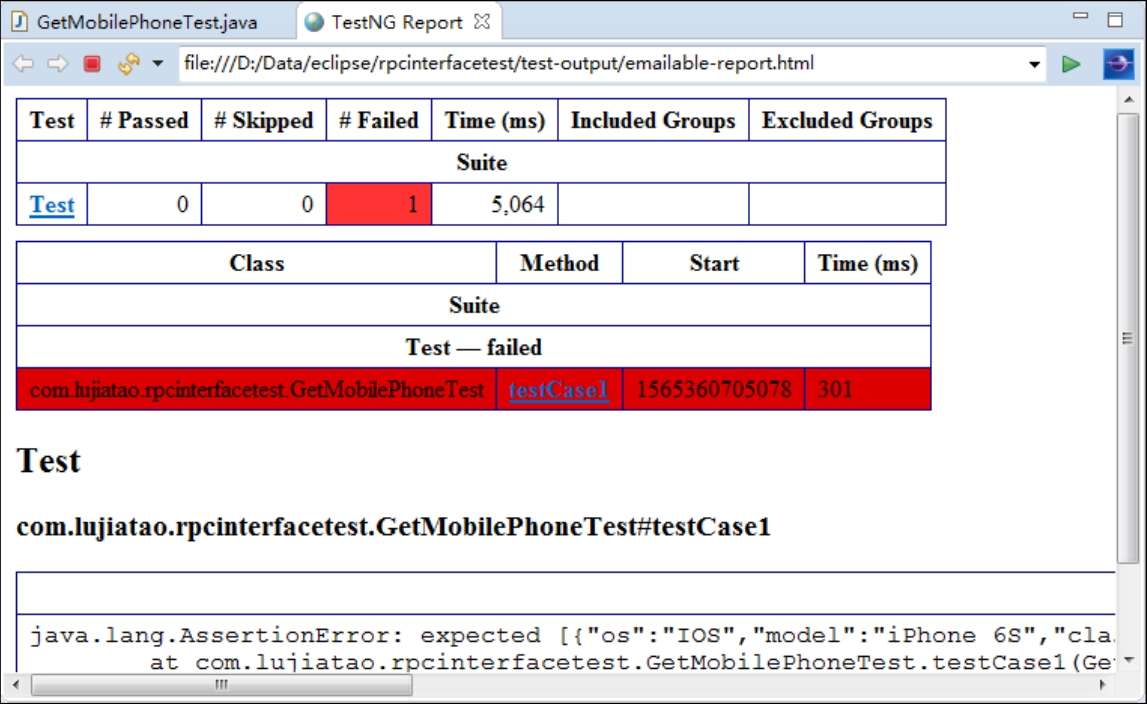This screenshot has height=704, width=1147.
Task: Click the vertical scrollbar thumb
Action: pyautogui.click(x=1128, y=337)
